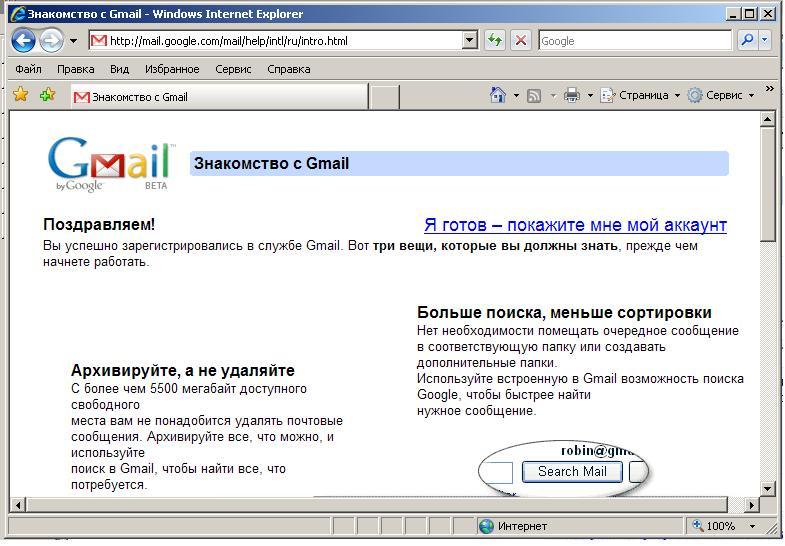Go back with the Back arrow button
Image resolution: width=785 pixels, height=546 pixels.
pos(23,41)
